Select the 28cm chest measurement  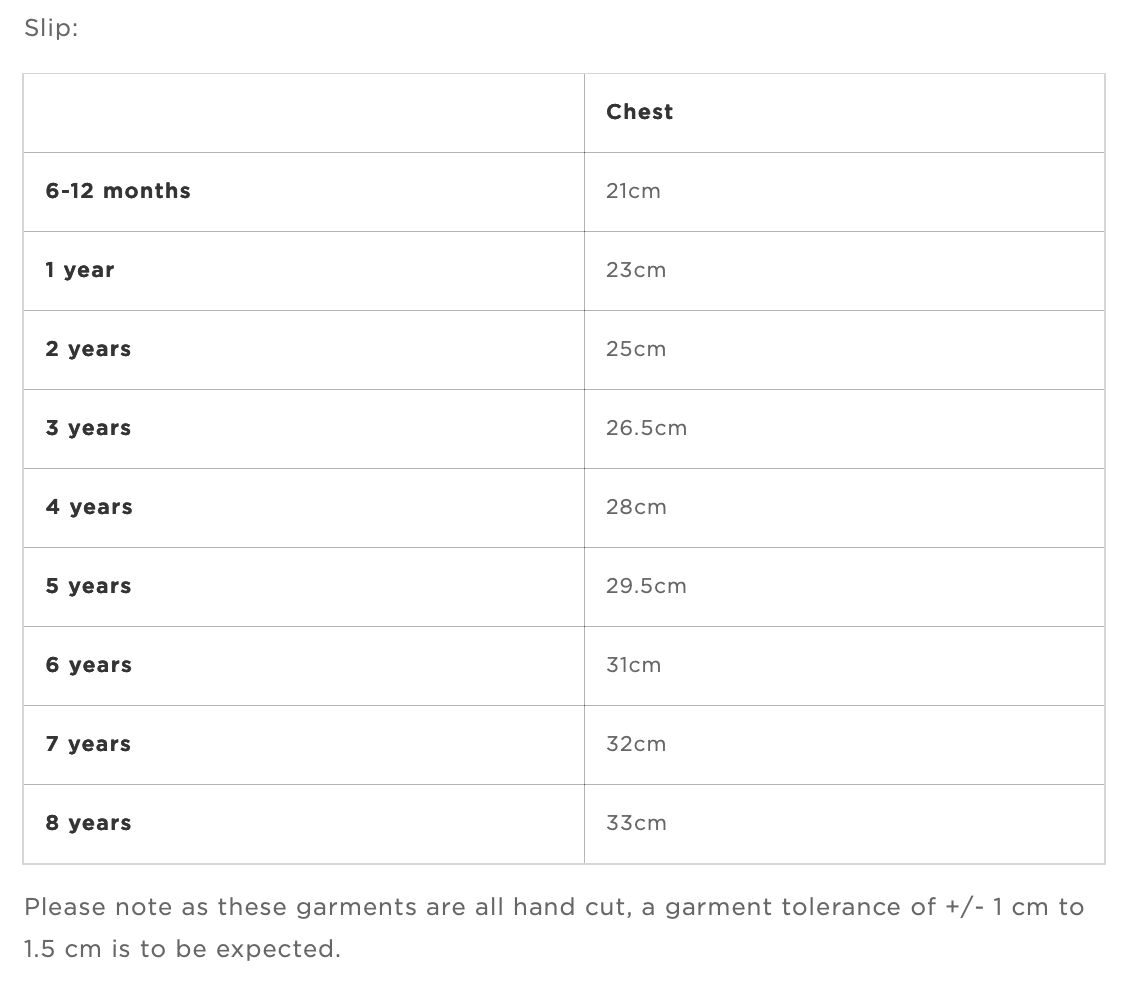[x=636, y=508]
